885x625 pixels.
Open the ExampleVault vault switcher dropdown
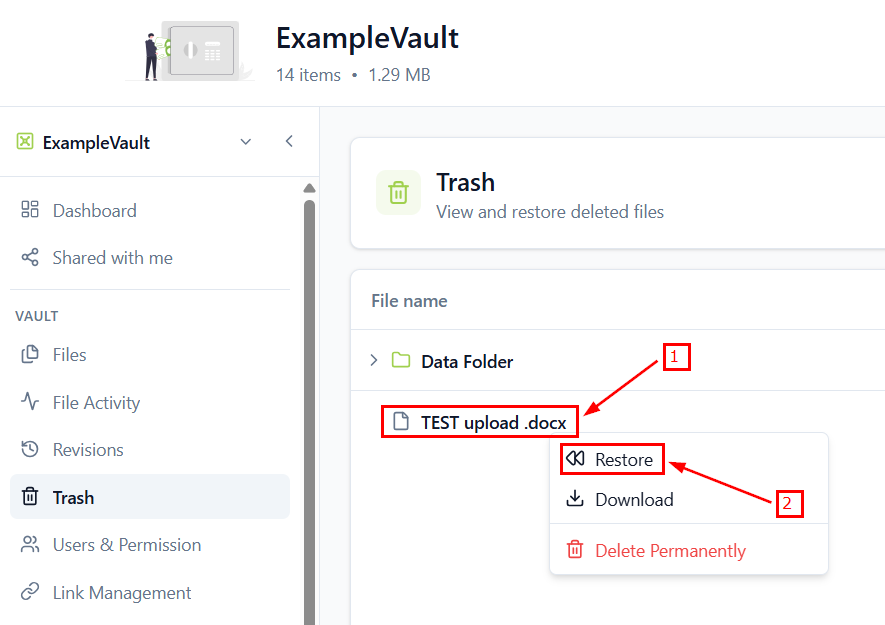click(x=246, y=142)
